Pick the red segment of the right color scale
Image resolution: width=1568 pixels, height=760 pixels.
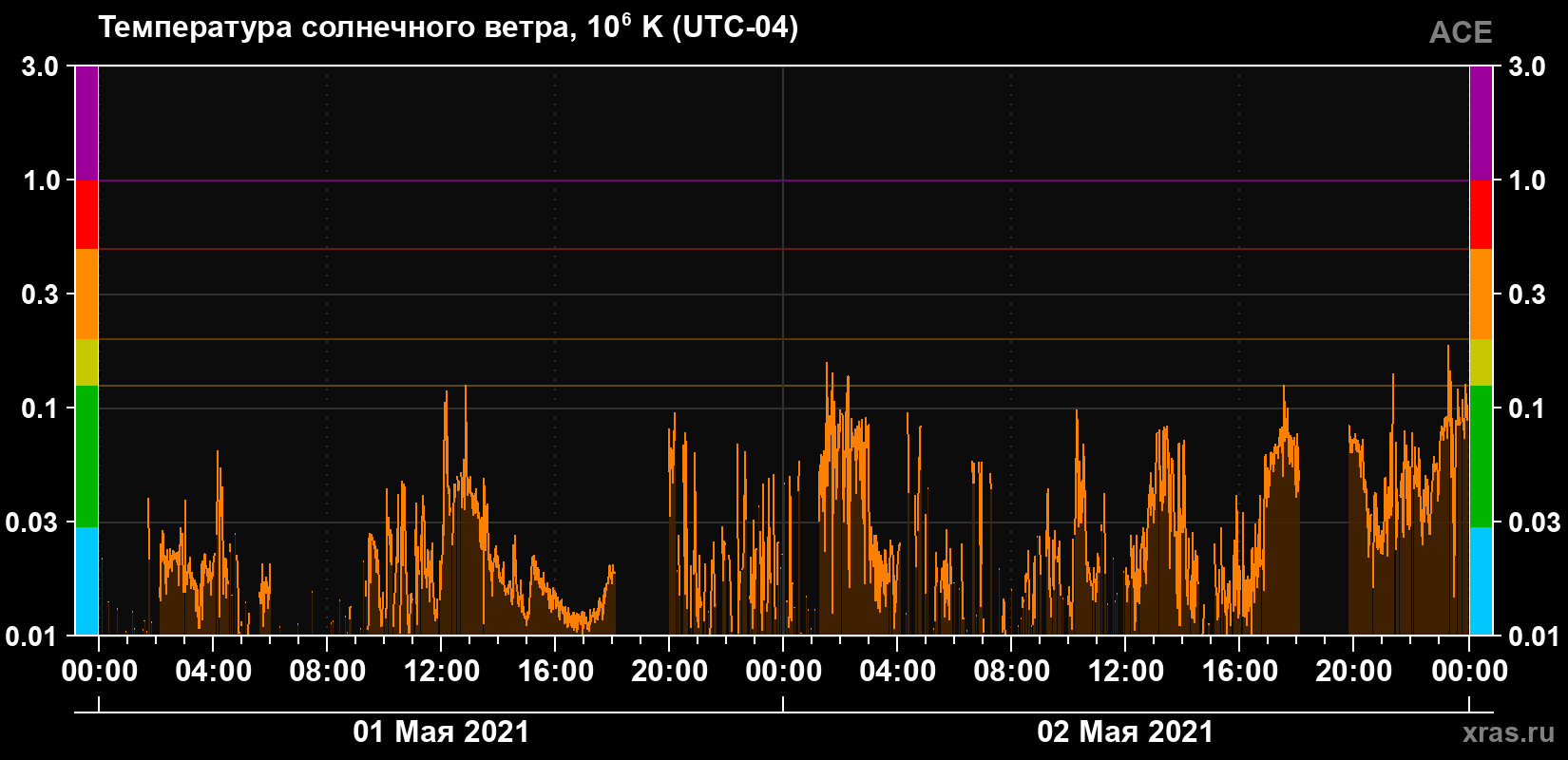click(1481, 215)
